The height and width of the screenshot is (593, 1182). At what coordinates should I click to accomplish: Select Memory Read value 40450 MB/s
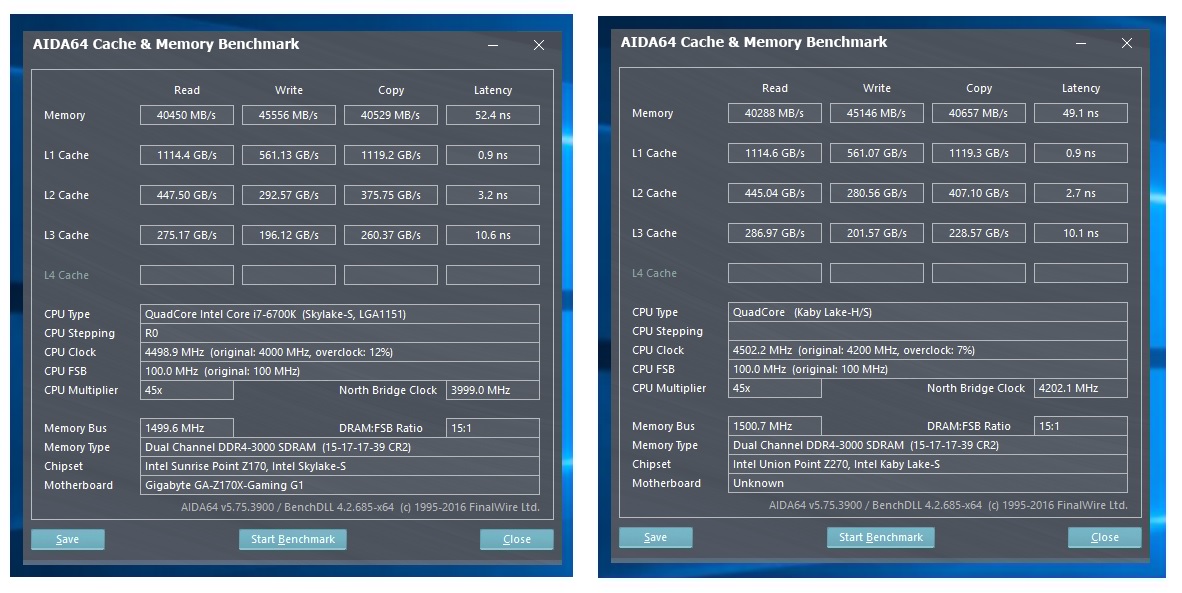point(187,115)
